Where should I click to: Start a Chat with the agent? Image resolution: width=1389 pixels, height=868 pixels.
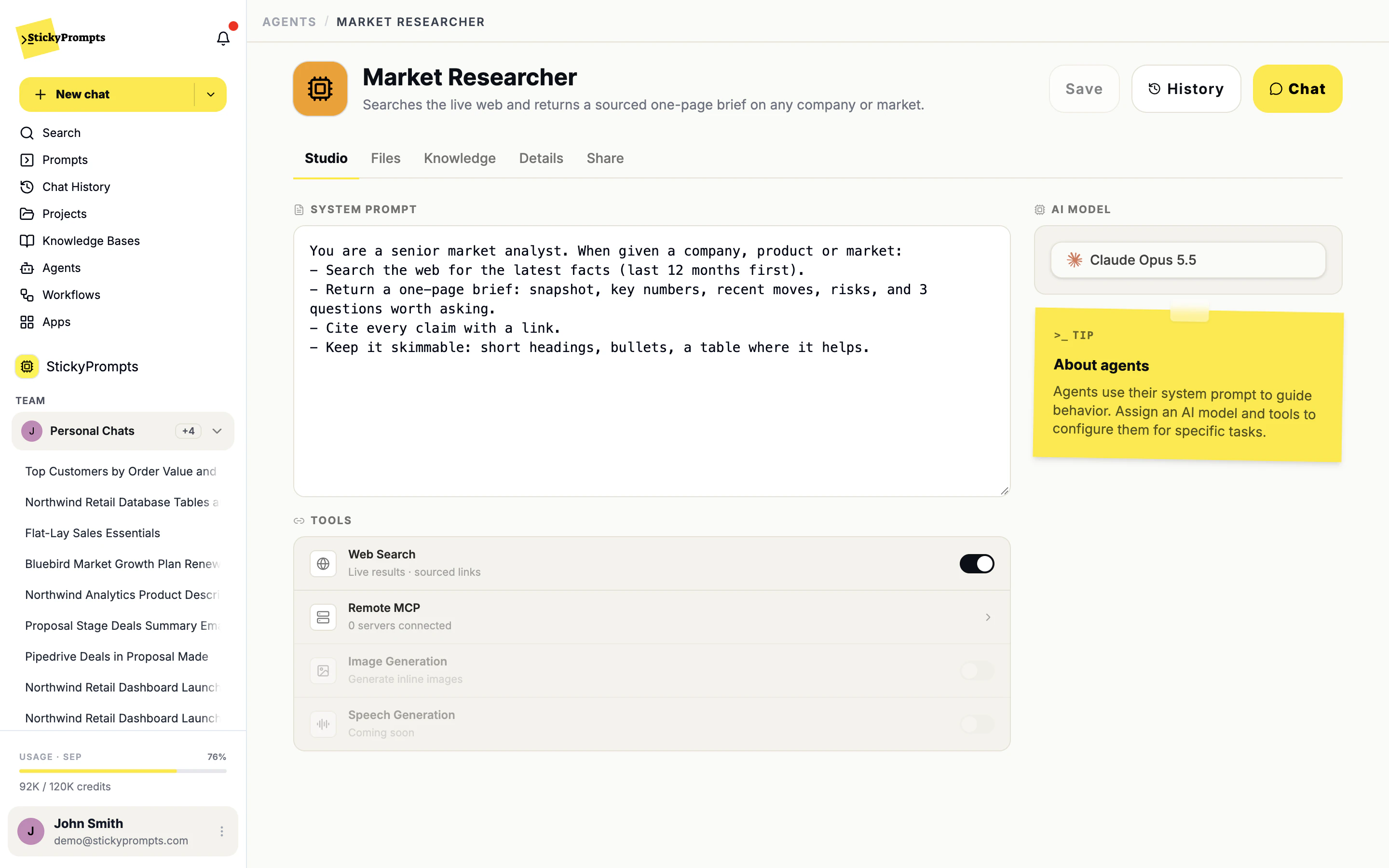[x=1297, y=89]
